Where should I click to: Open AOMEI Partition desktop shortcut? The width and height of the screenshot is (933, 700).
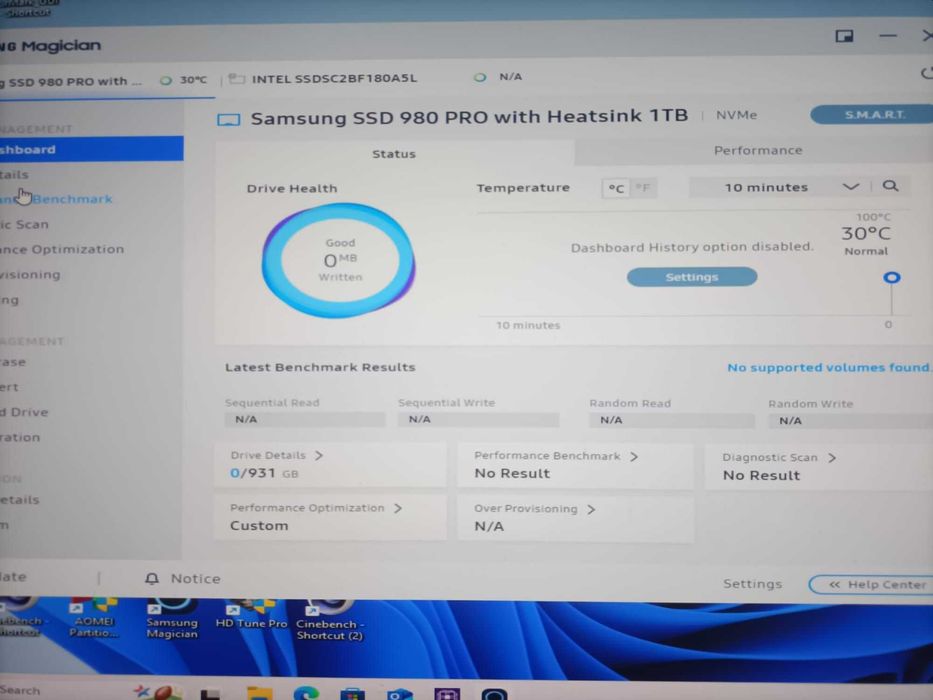point(93,618)
